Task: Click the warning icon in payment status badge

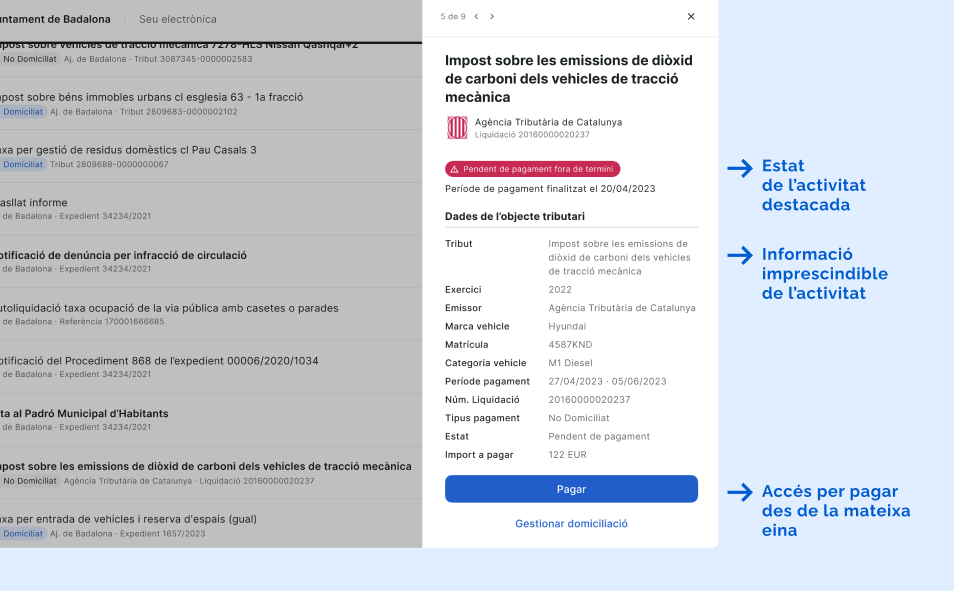Action: [454, 170]
